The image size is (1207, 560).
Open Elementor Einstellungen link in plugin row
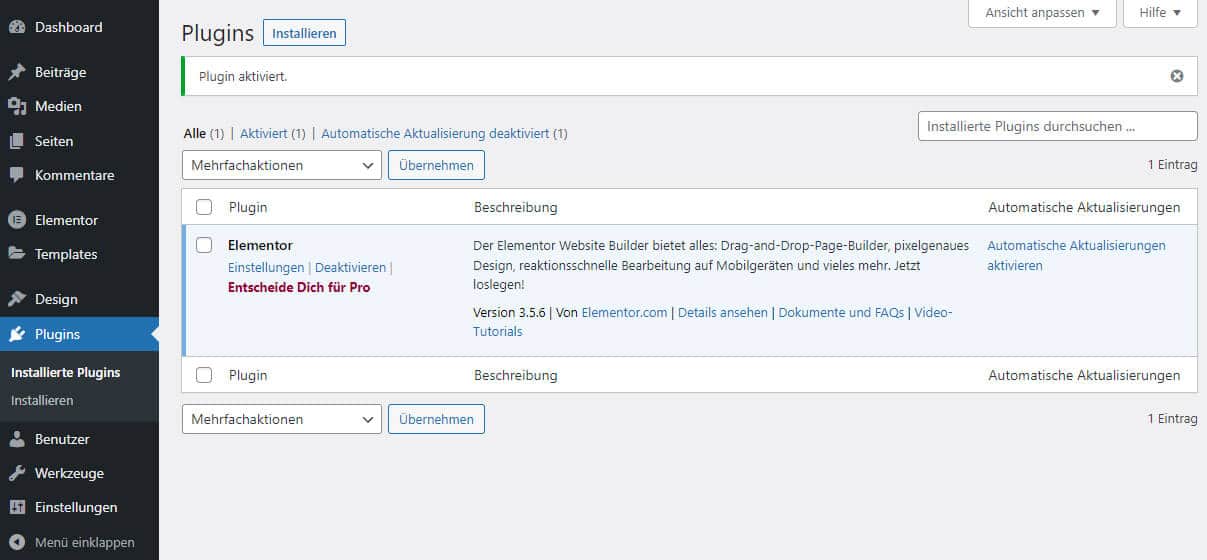coord(266,268)
